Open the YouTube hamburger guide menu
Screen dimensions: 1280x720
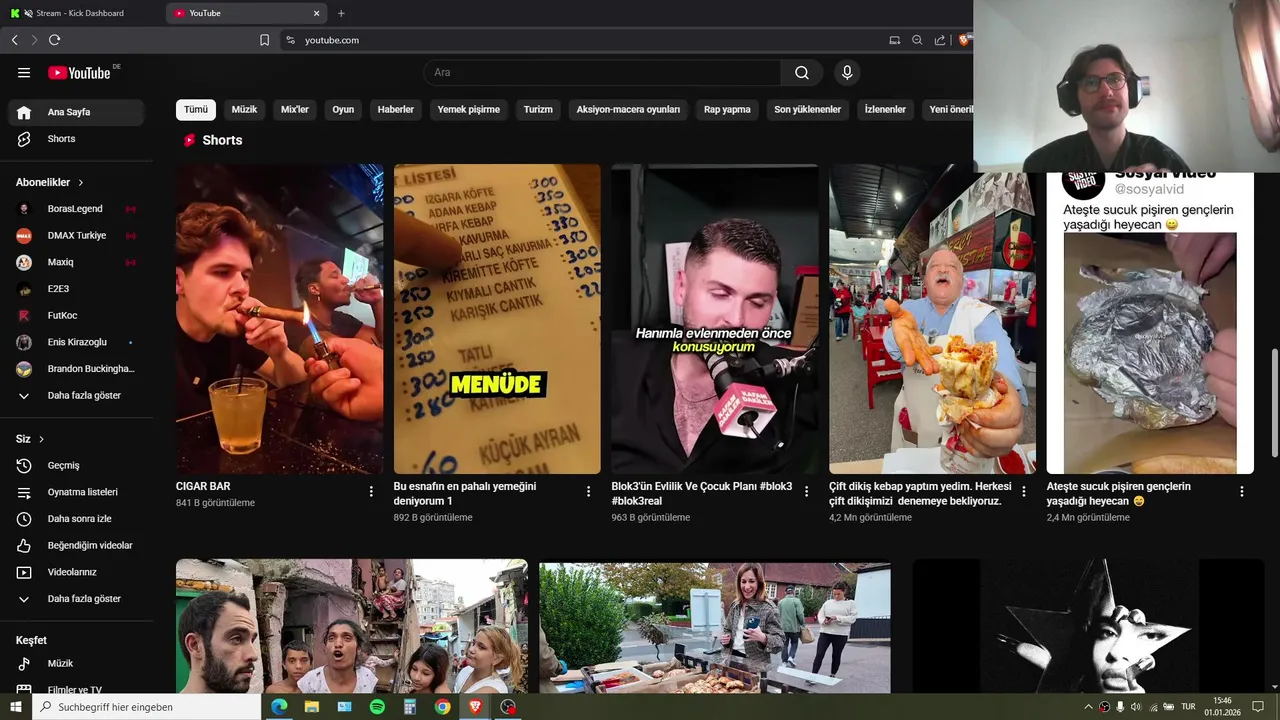[24, 72]
